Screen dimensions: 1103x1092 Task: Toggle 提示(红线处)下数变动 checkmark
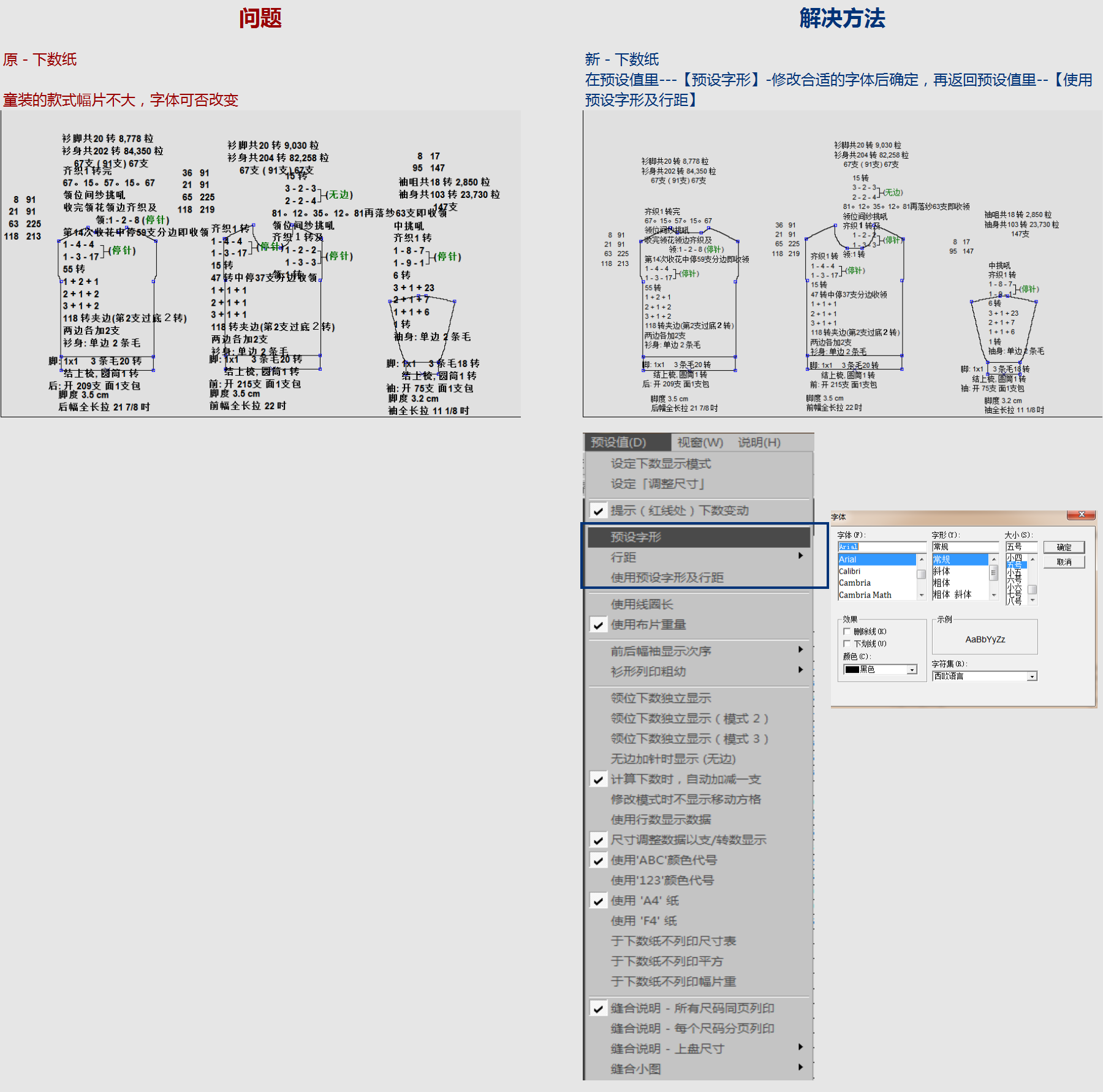598,510
